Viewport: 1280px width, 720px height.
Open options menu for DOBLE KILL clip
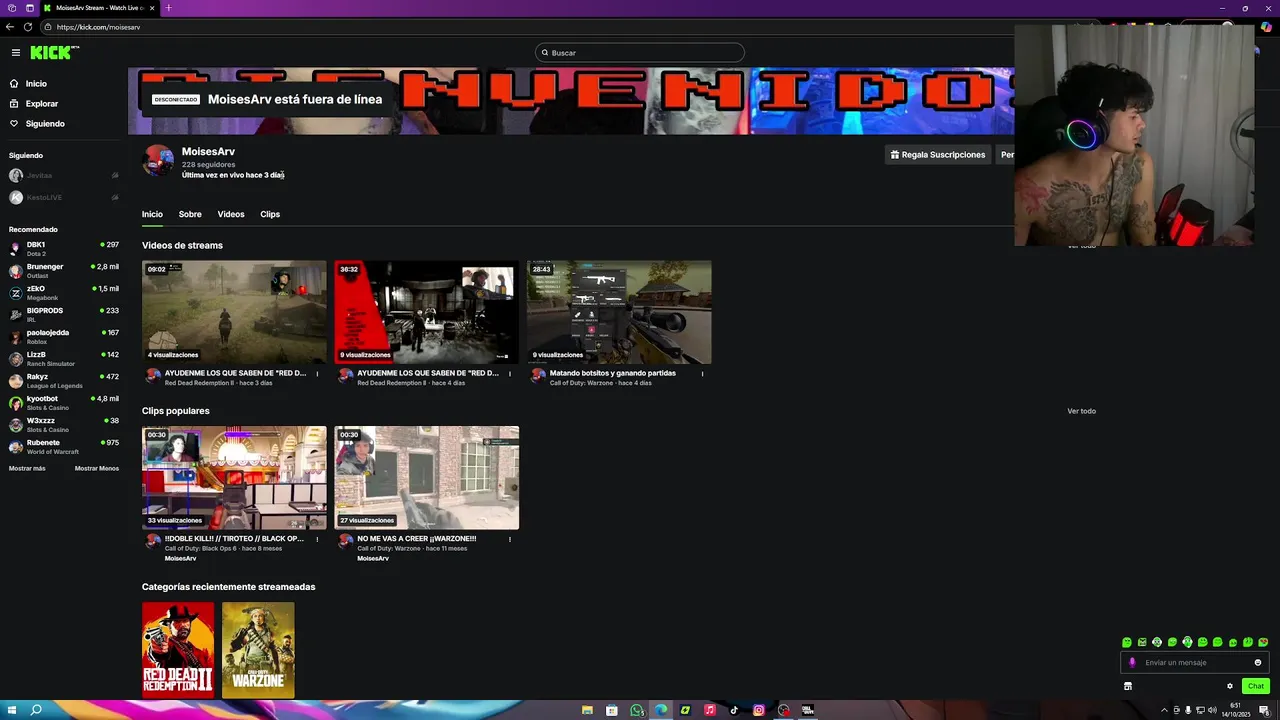(317, 539)
